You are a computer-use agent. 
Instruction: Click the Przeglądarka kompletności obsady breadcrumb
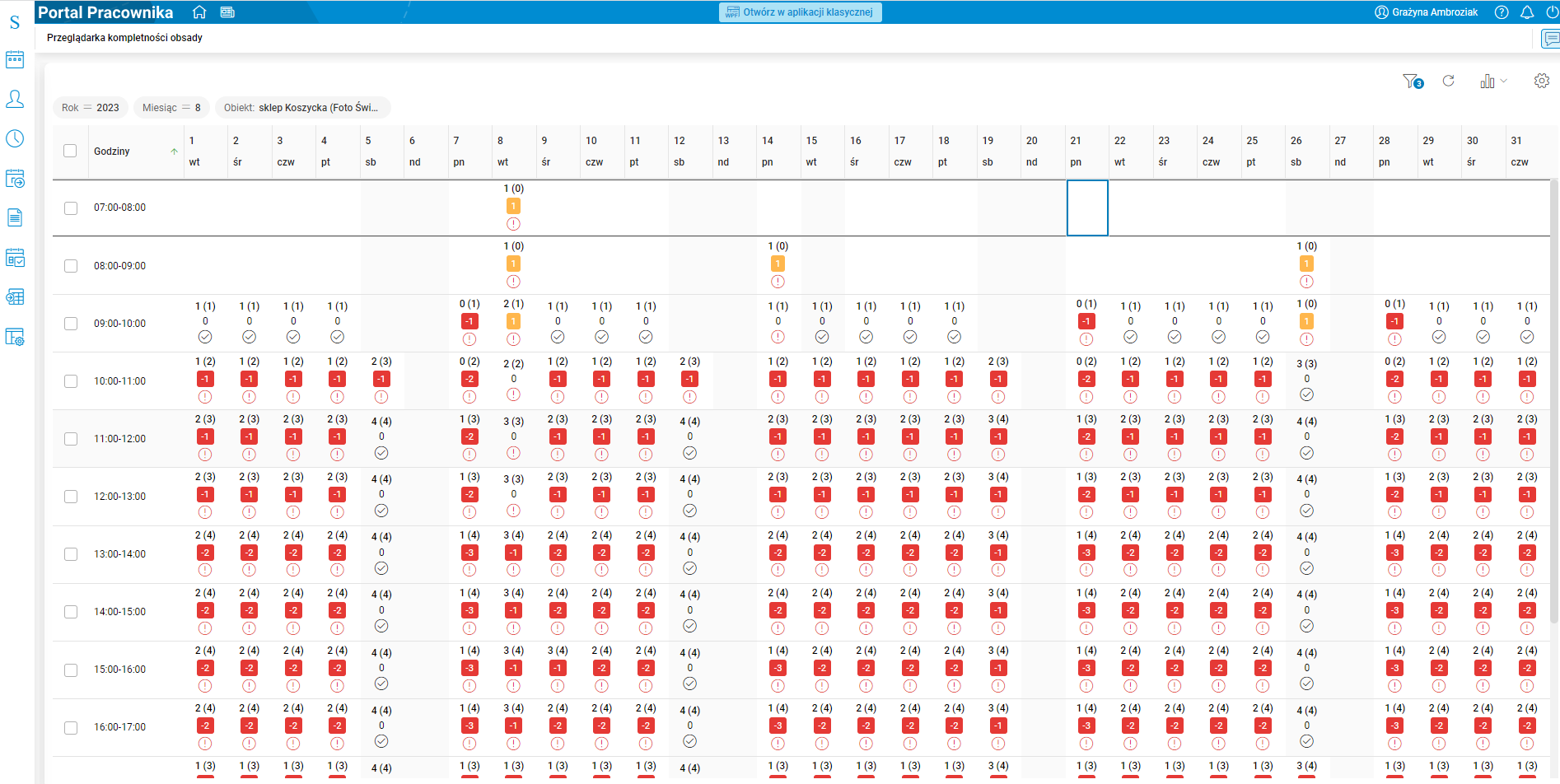pos(124,38)
